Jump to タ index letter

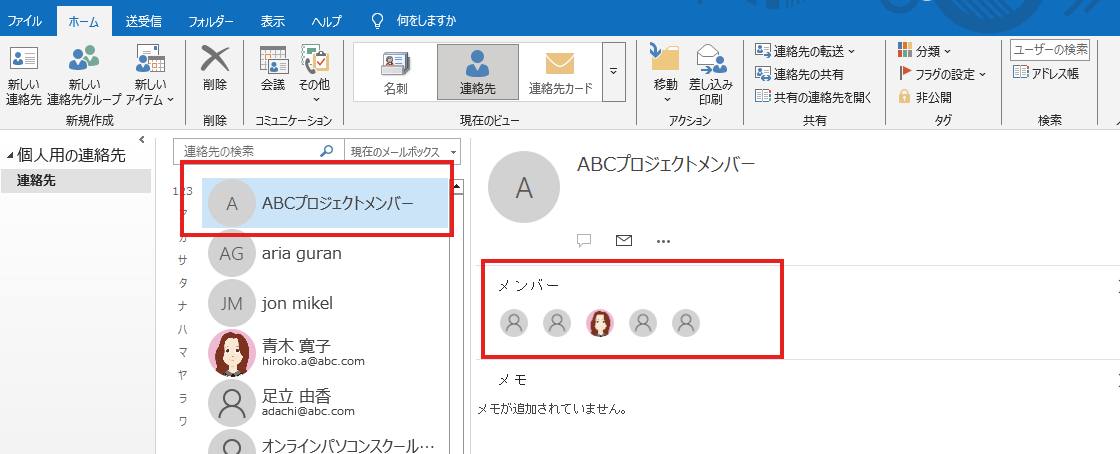(x=183, y=283)
